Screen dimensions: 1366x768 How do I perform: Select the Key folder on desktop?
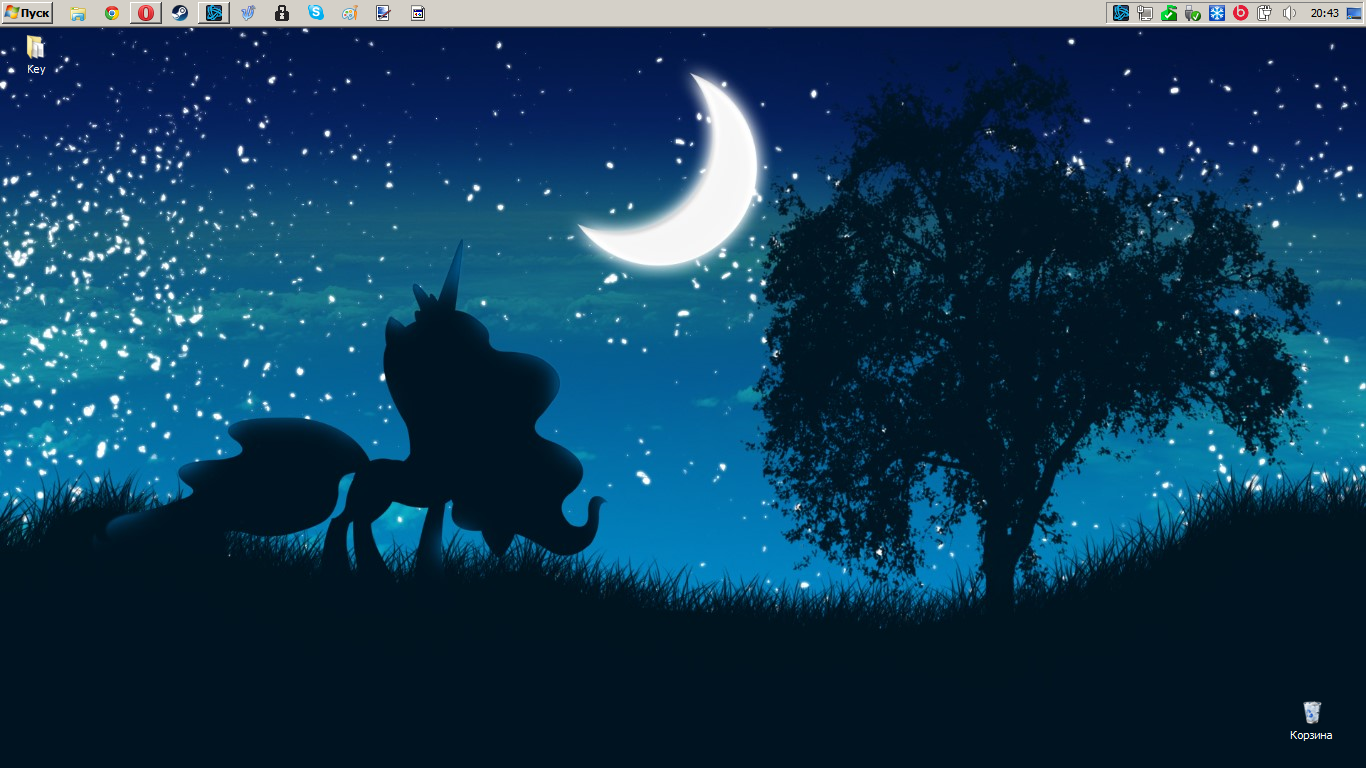[x=36, y=55]
